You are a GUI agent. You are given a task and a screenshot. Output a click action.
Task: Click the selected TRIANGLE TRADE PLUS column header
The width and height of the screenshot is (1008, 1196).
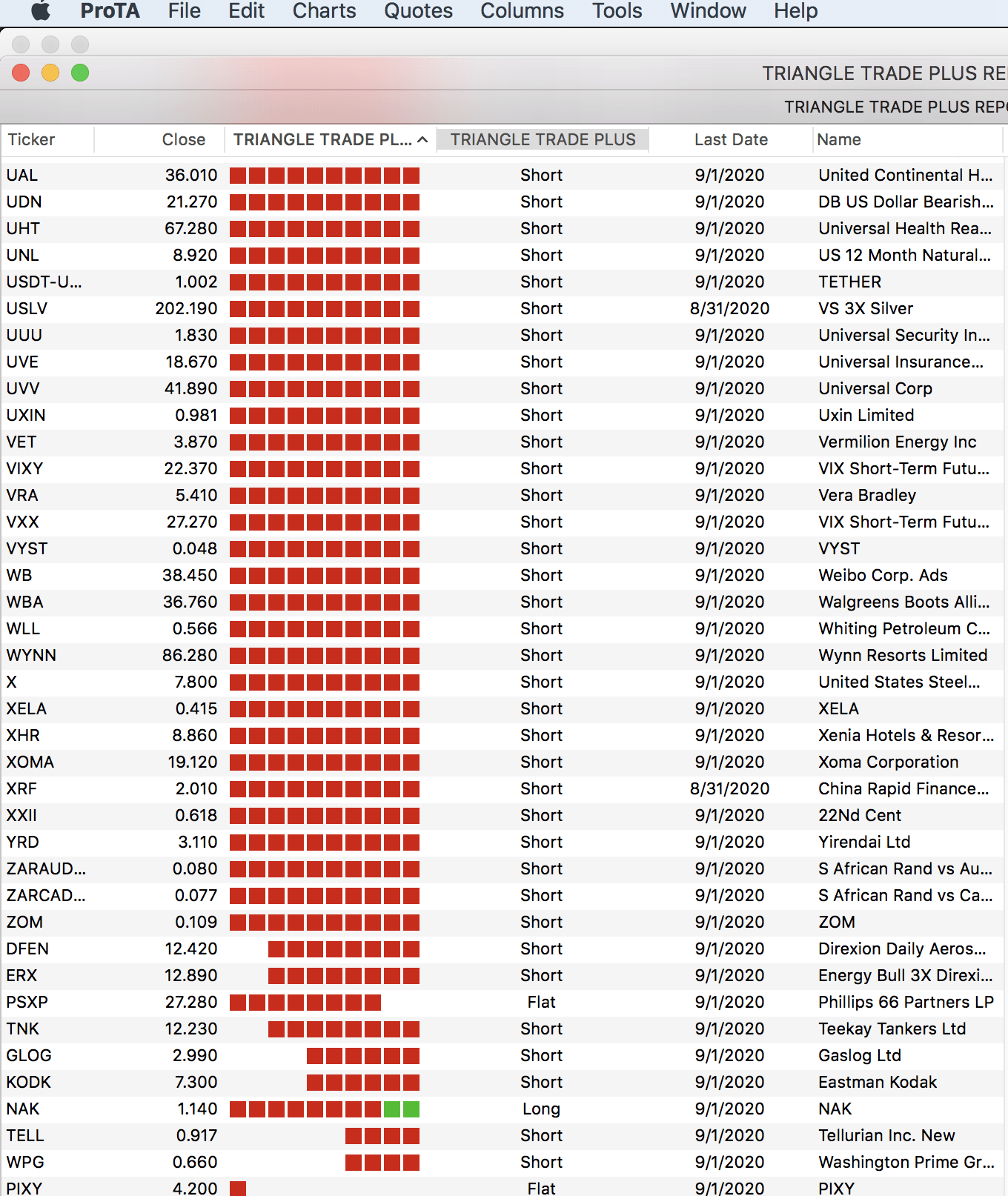(x=543, y=139)
